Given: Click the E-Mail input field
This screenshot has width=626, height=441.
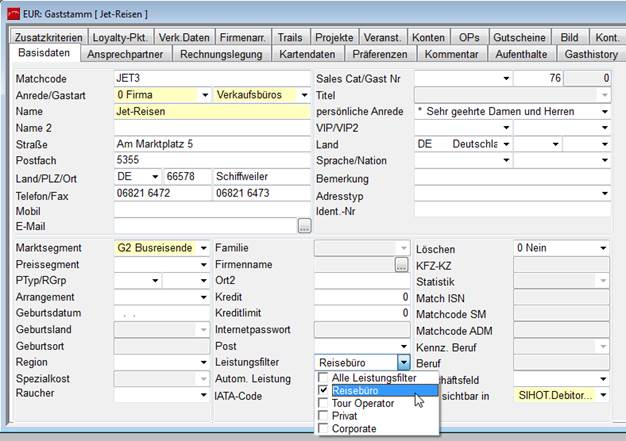Looking at the screenshot, I should tap(205, 226).
